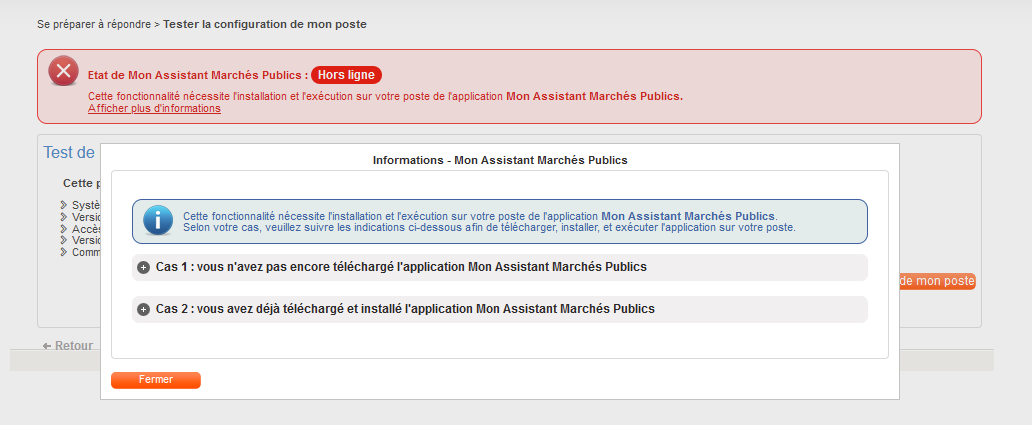Screen dimensions: 1032x425
Task: Close the dialog with the Fermer button
Action: click(x=156, y=380)
